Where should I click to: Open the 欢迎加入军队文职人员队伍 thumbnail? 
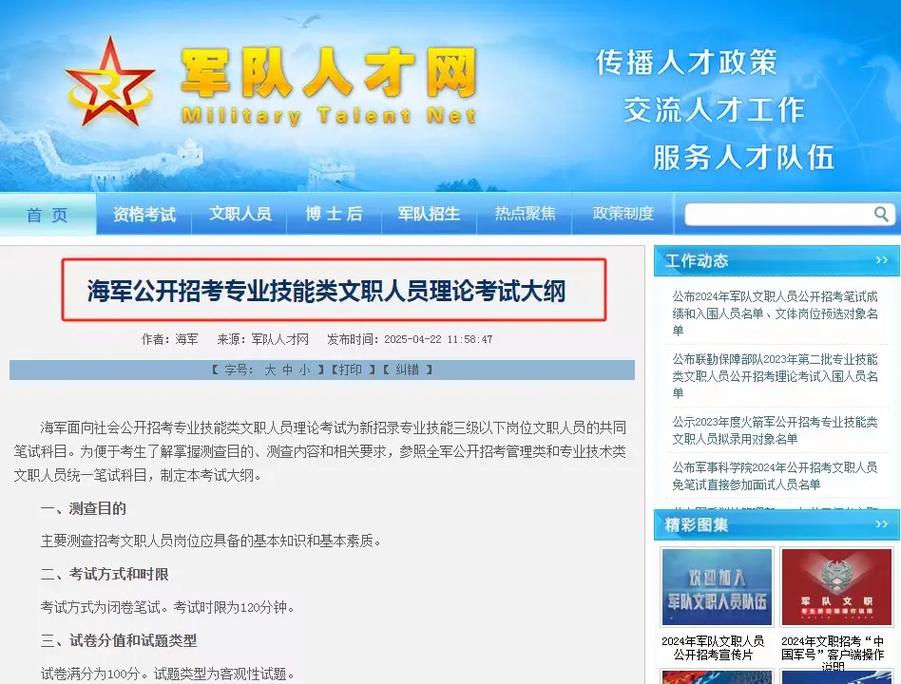click(x=717, y=587)
